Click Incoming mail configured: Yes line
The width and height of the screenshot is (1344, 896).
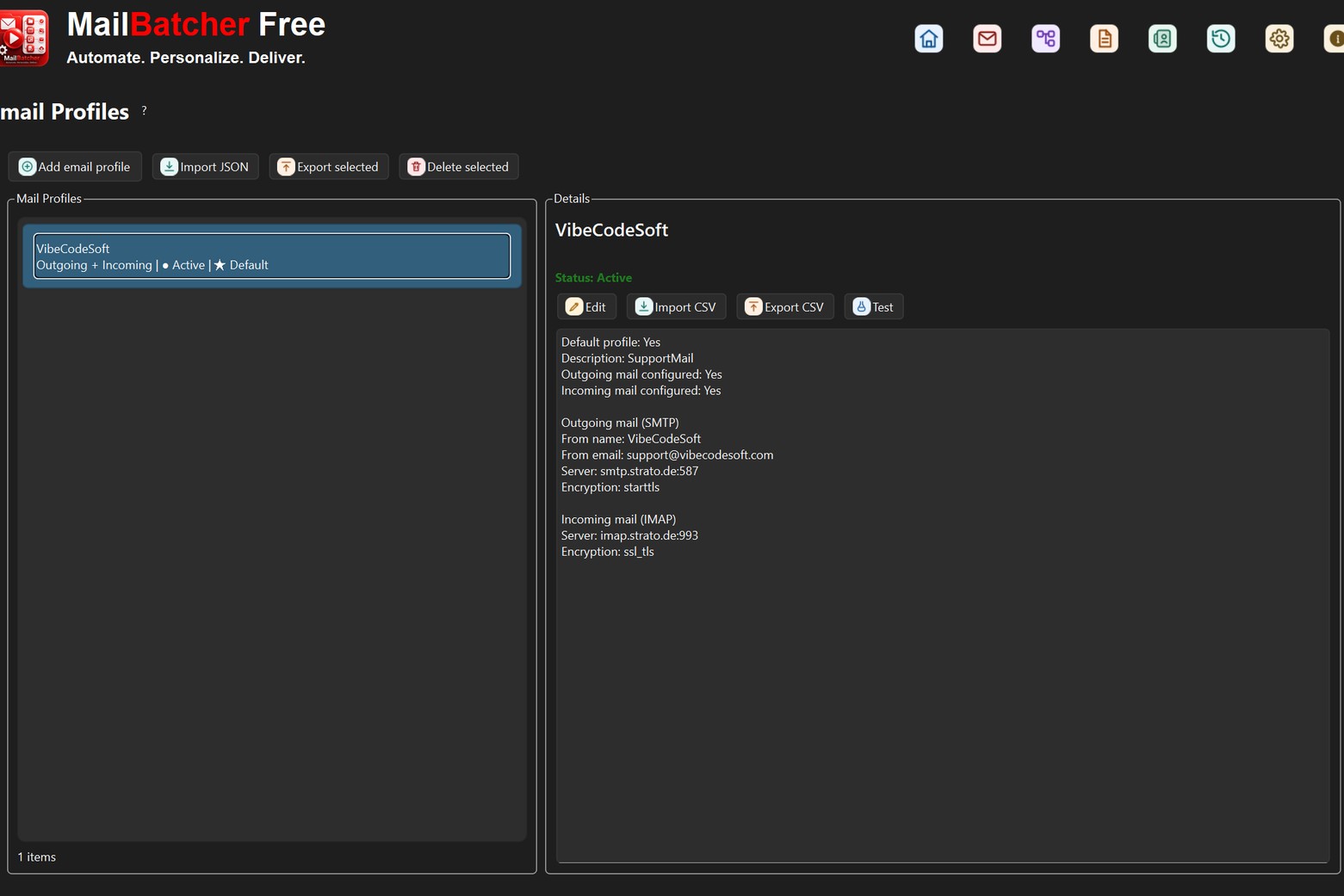pyautogui.click(x=641, y=391)
